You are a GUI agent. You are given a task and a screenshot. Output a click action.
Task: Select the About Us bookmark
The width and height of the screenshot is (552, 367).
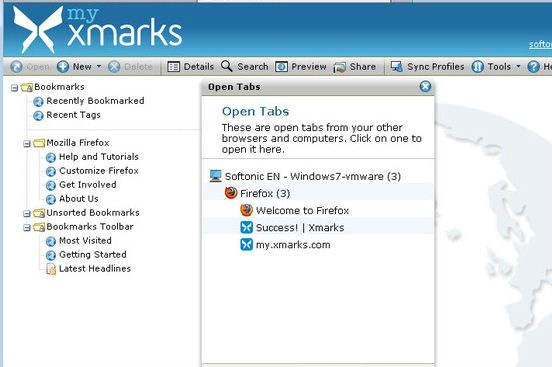(x=79, y=199)
